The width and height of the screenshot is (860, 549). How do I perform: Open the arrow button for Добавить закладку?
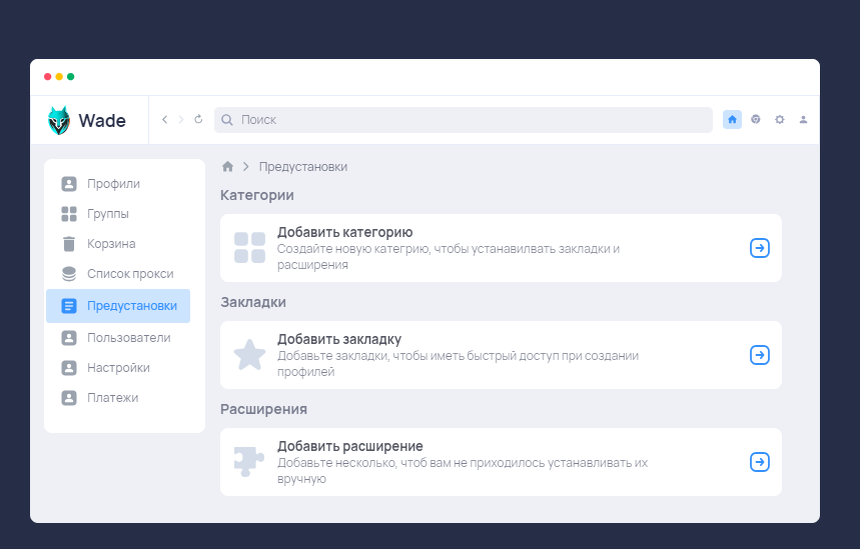pyautogui.click(x=760, y=355)
